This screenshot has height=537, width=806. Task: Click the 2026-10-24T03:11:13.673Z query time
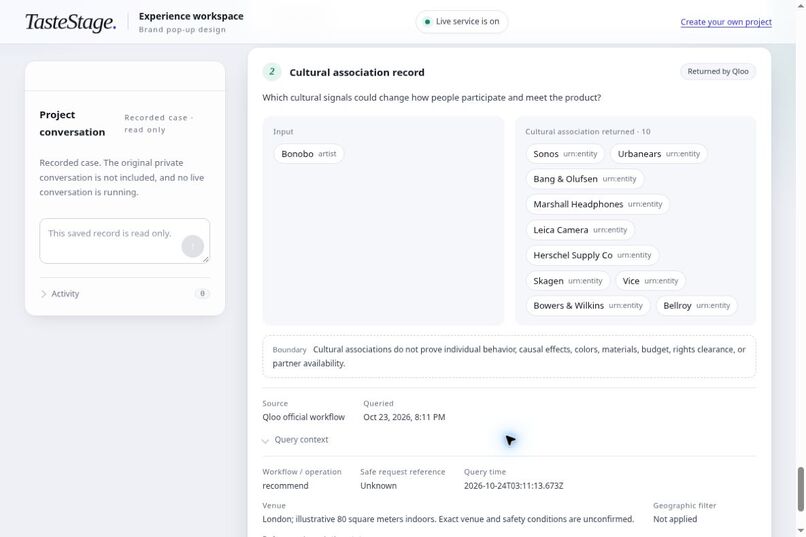(x=514, y=486)
